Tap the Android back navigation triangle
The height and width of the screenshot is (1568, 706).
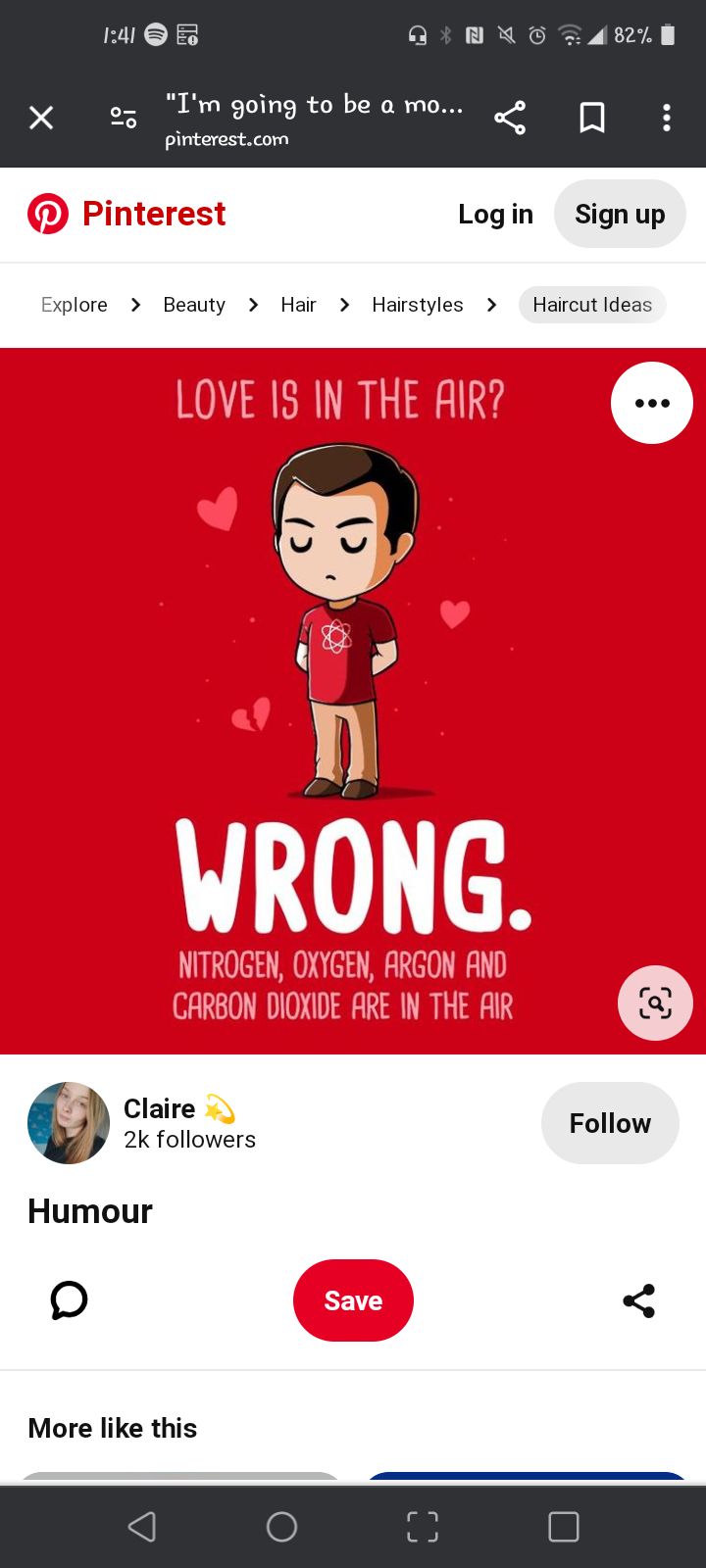(x=142, y=1526)
